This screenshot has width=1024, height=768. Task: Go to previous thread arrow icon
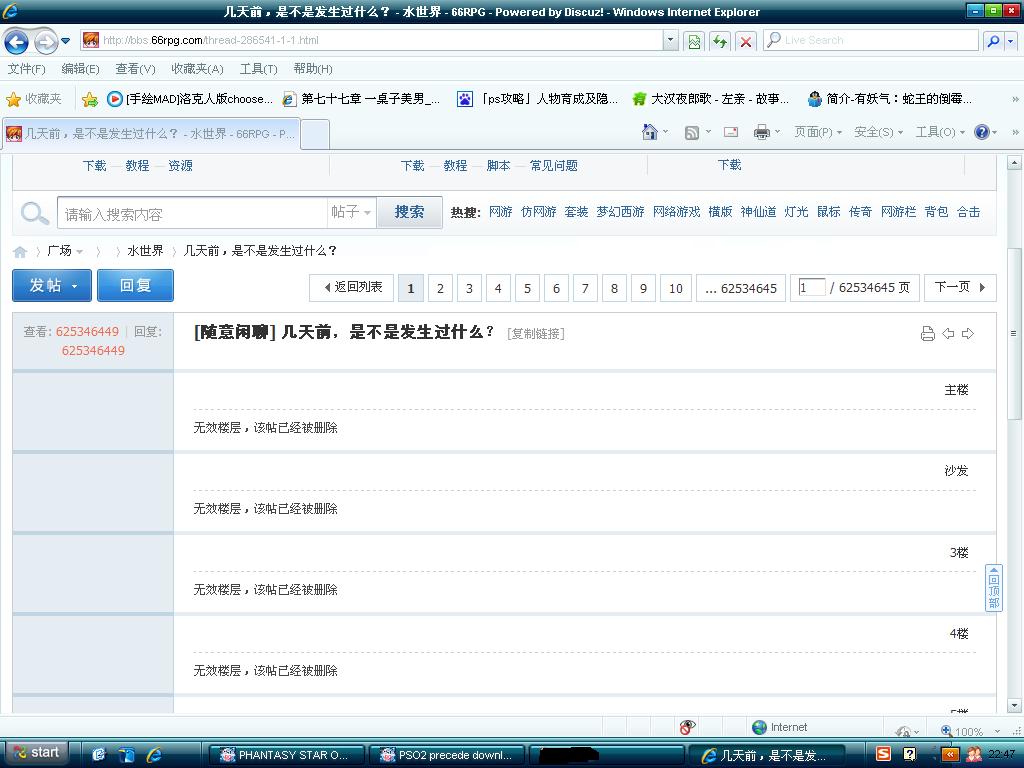click(948, 334)
